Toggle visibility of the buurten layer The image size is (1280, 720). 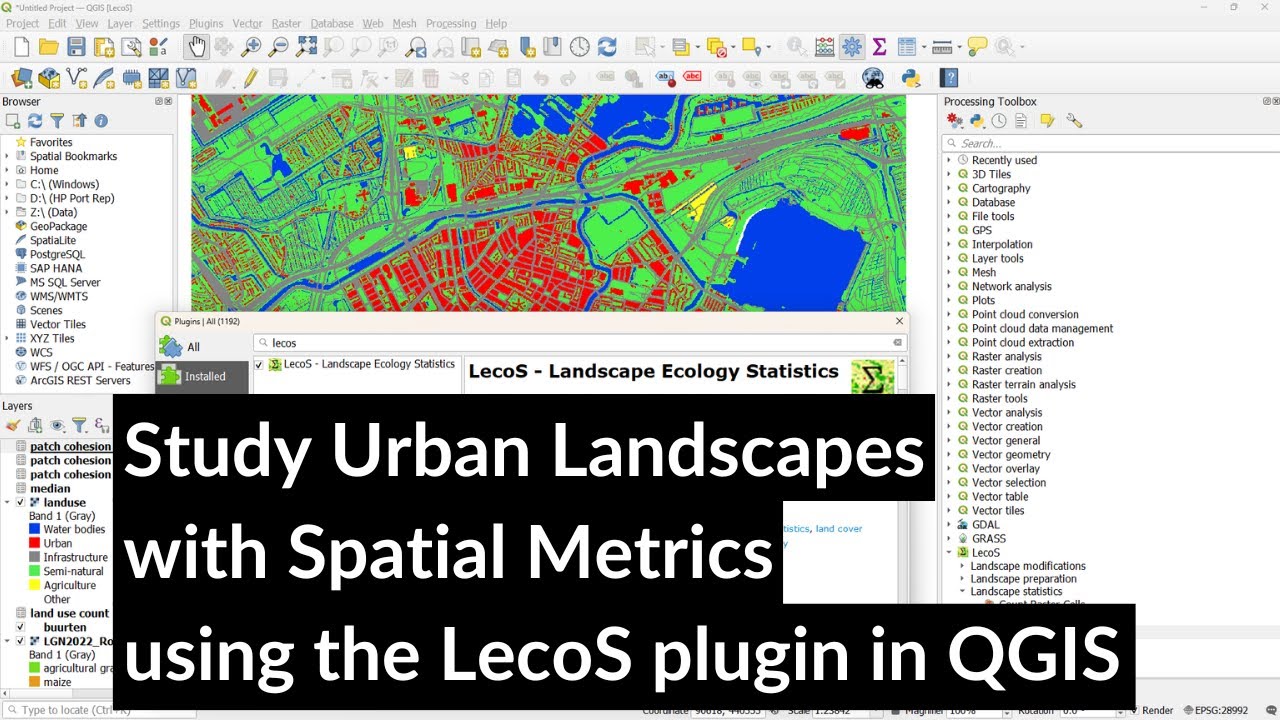tap(20, 627)
